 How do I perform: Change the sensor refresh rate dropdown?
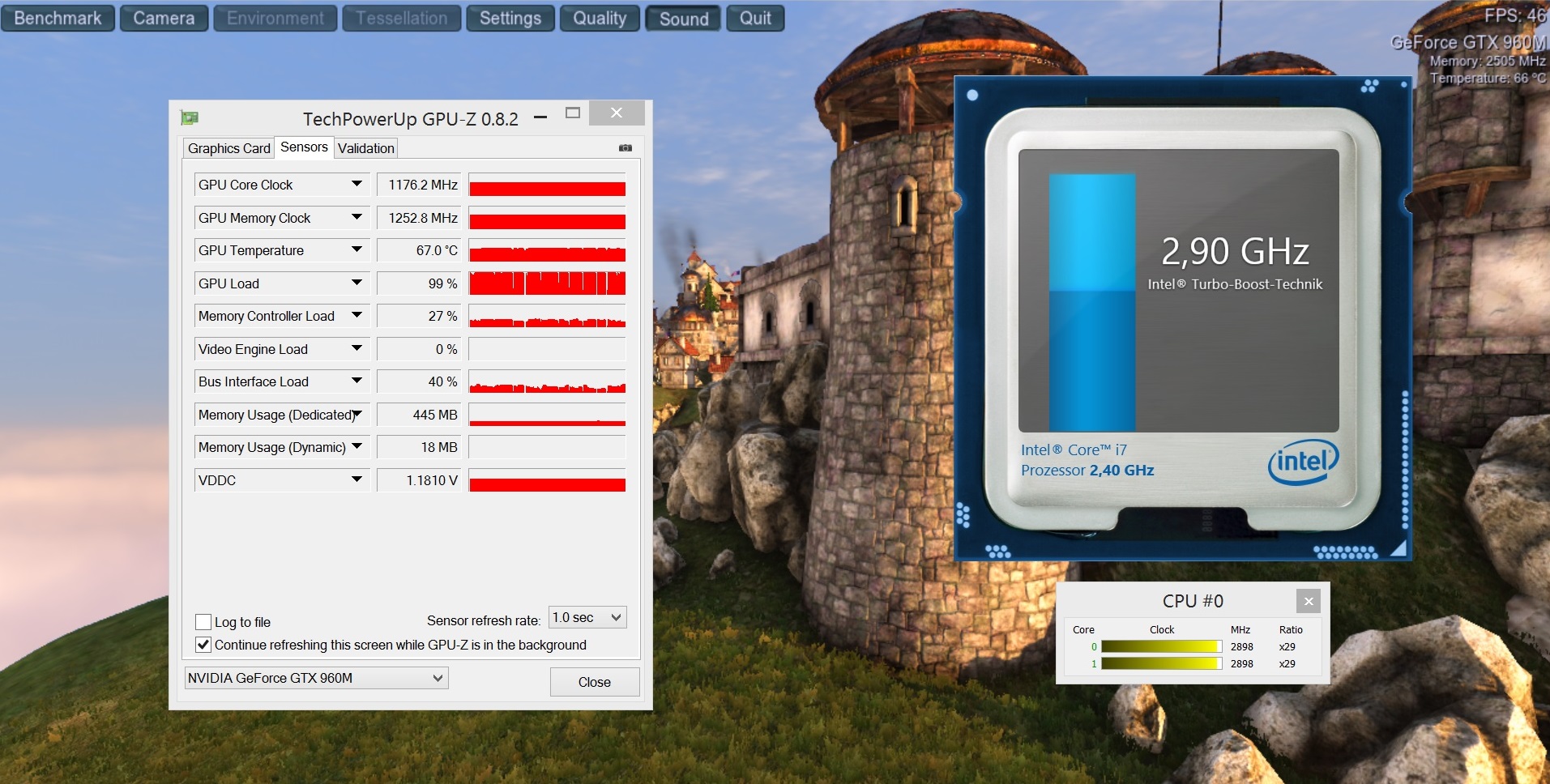[x=587, y=618]
